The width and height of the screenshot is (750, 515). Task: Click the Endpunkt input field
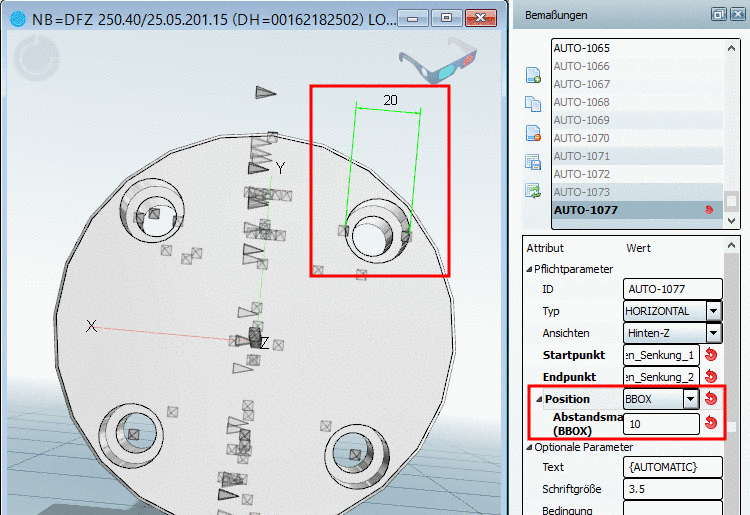[x=662, y=377]
